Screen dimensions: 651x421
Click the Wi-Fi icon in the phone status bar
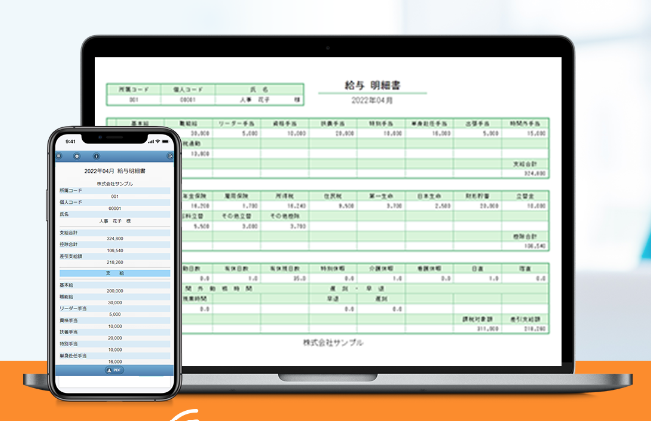(158, 142)
